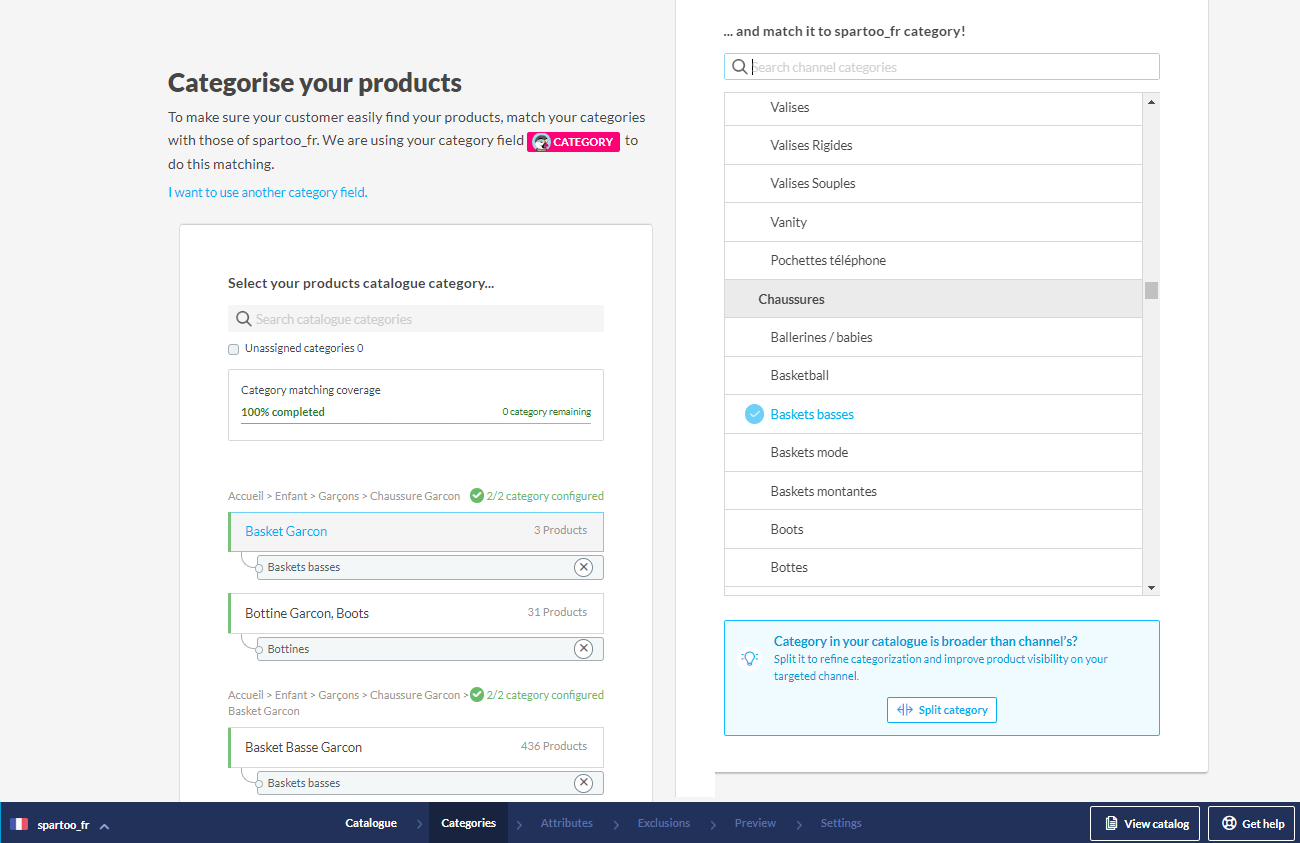
Task: Click the magnifier icon in catalogue categories search
Action: coord(243,319)
